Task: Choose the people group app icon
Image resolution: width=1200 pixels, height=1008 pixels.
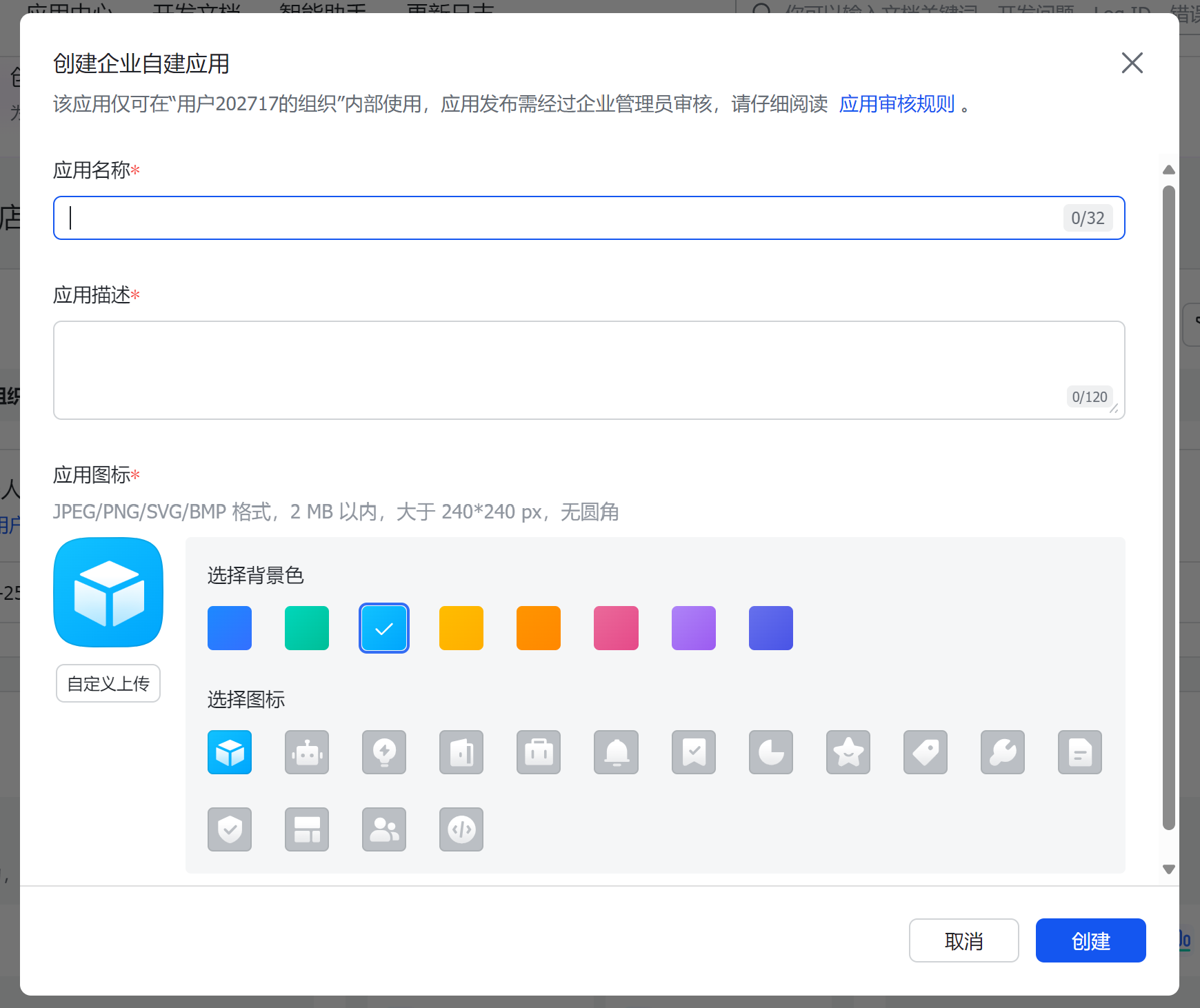Action: tap(384, 829)
